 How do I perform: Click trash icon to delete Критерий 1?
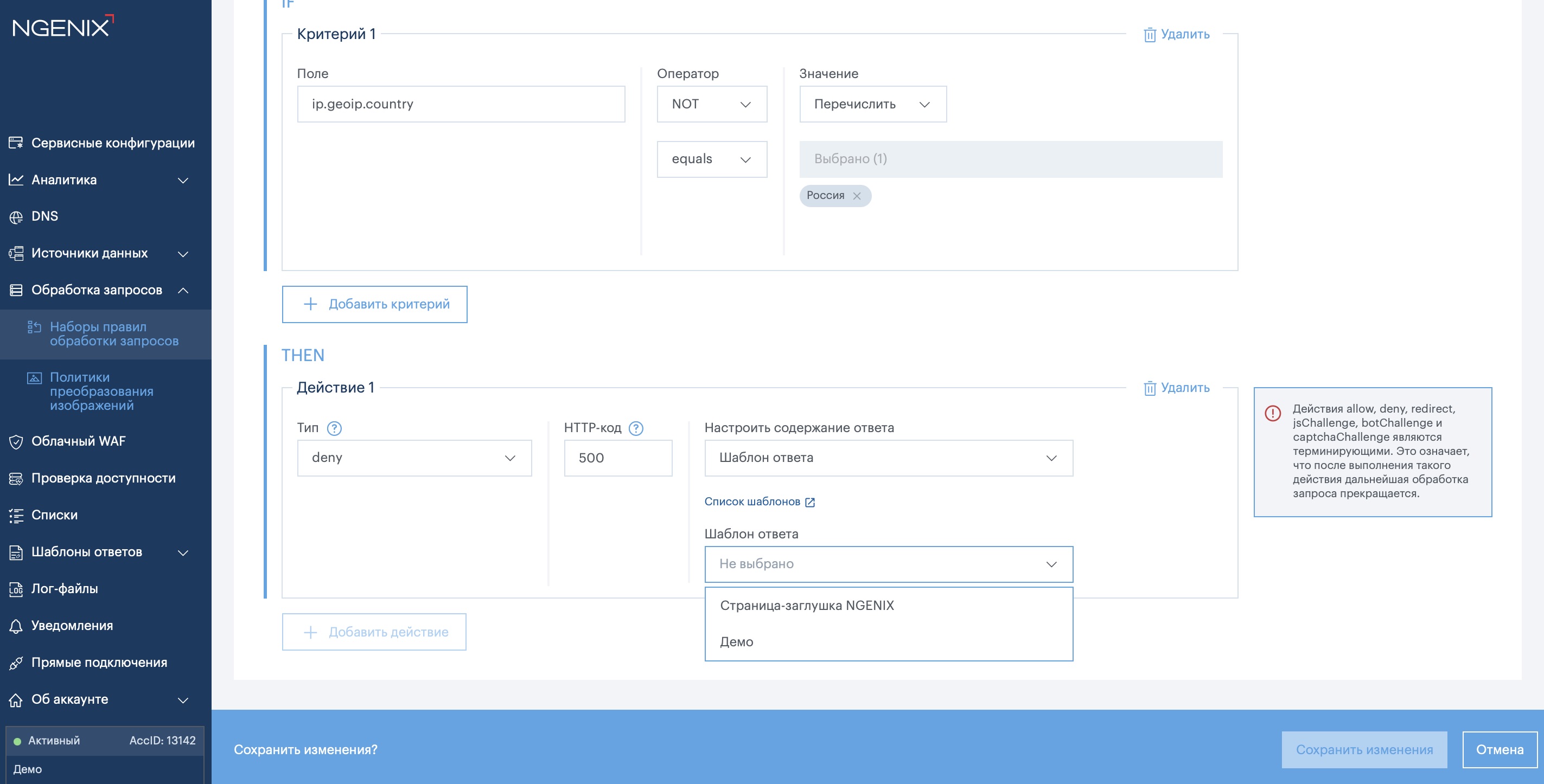[1149, 35]
